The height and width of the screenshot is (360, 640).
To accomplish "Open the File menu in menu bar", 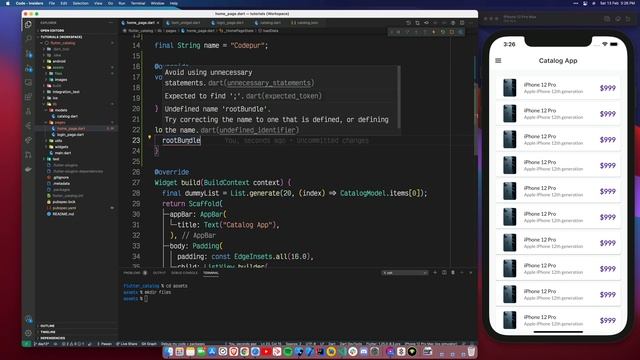I will [52, 3].
